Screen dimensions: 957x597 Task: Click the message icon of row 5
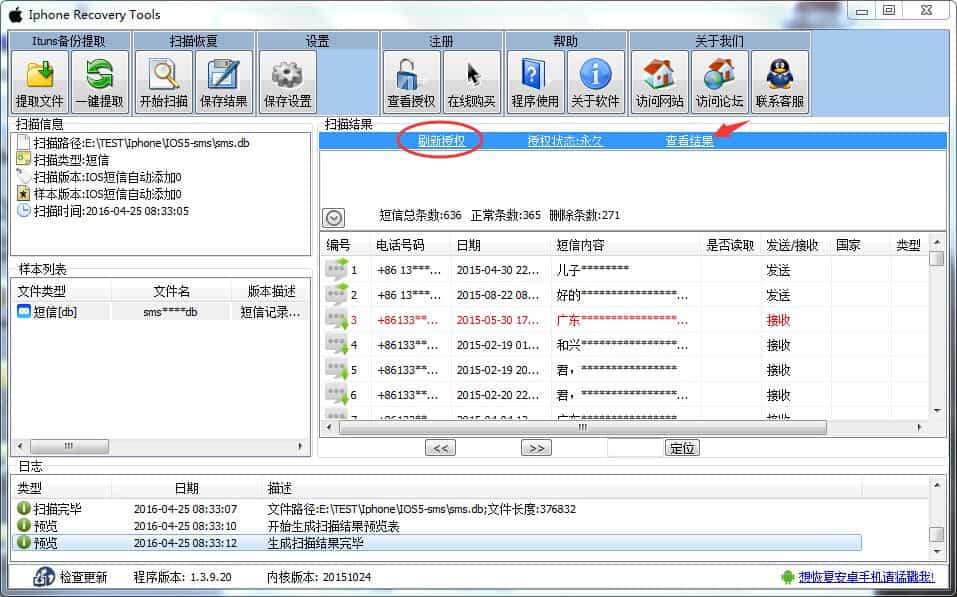[x=336, y=369]
